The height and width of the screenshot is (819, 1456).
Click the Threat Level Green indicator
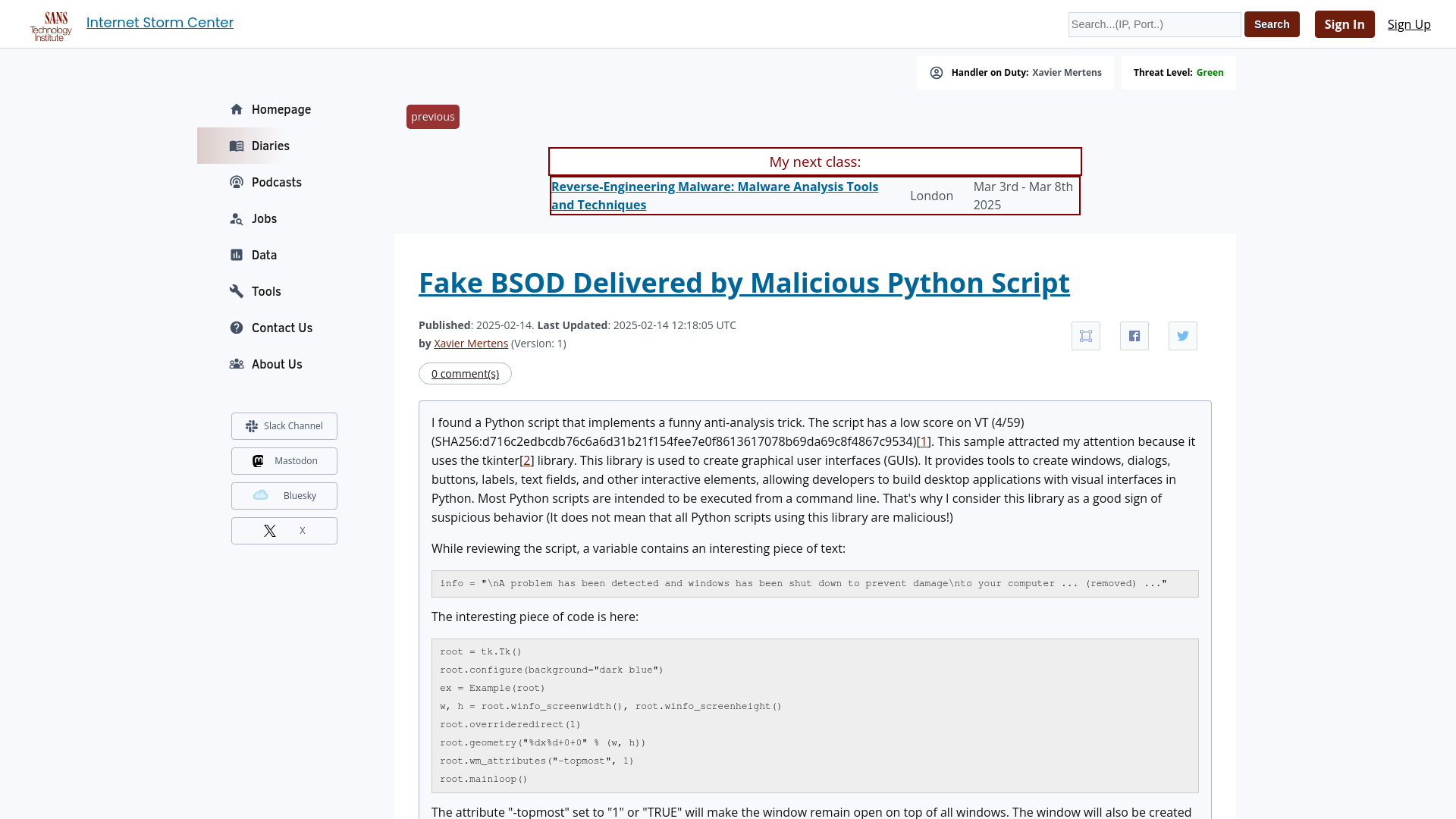(1178, 73)
